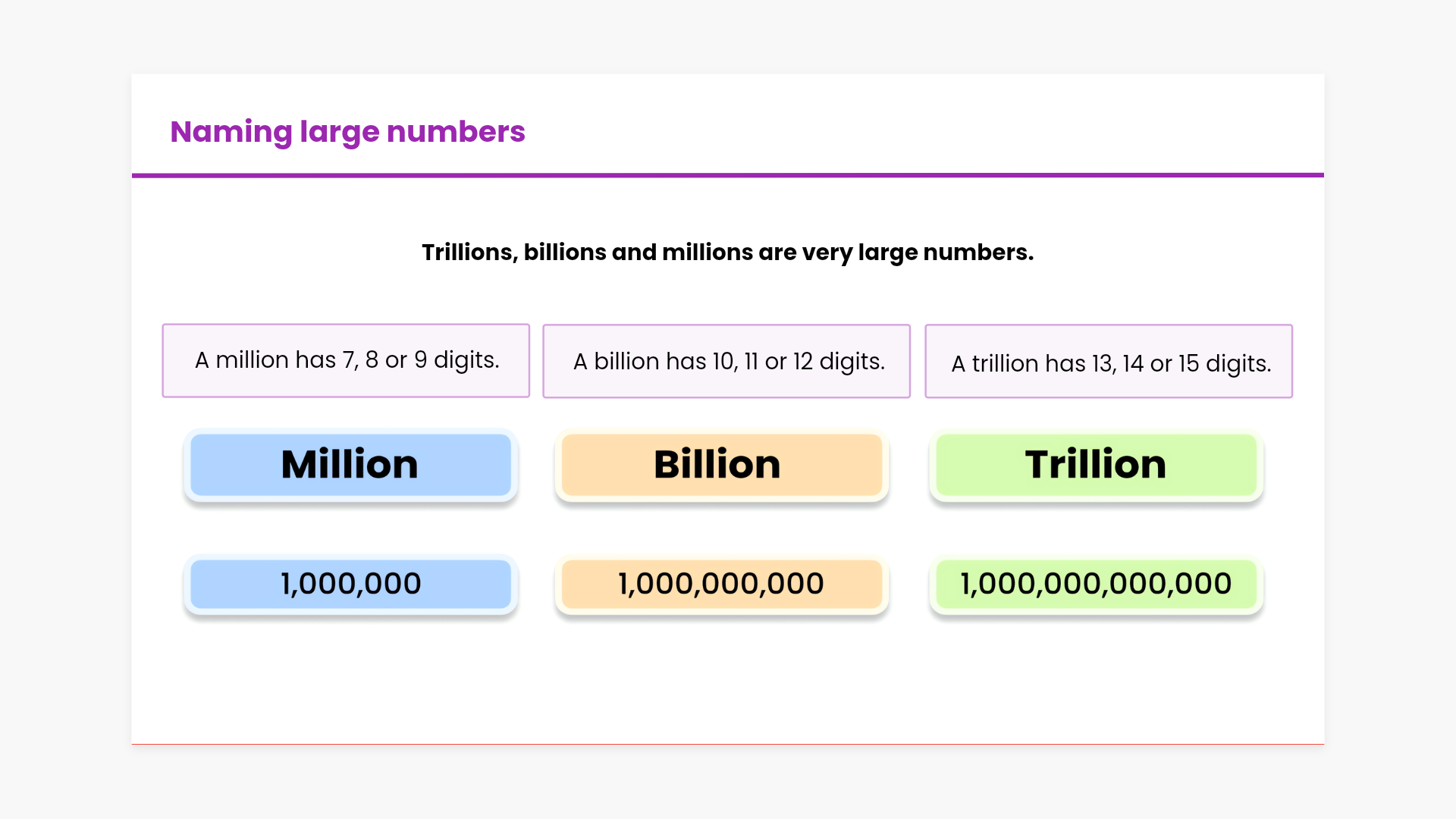
Task: Select the 1,000,000,000 number card
Action: click(721, 584)
